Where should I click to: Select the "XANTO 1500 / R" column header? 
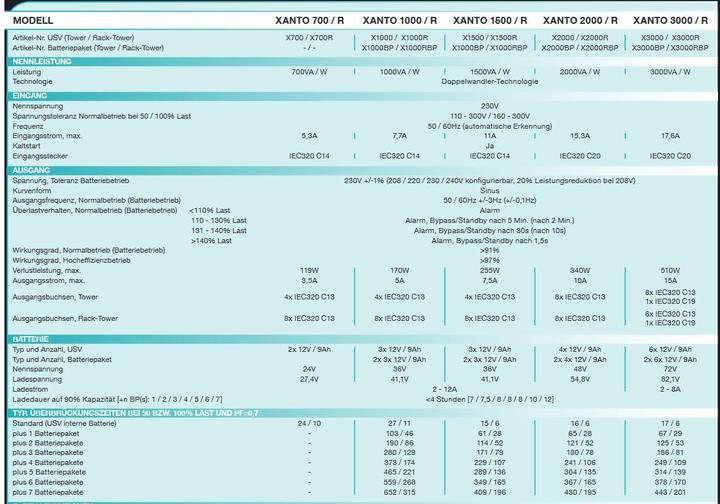489,20
